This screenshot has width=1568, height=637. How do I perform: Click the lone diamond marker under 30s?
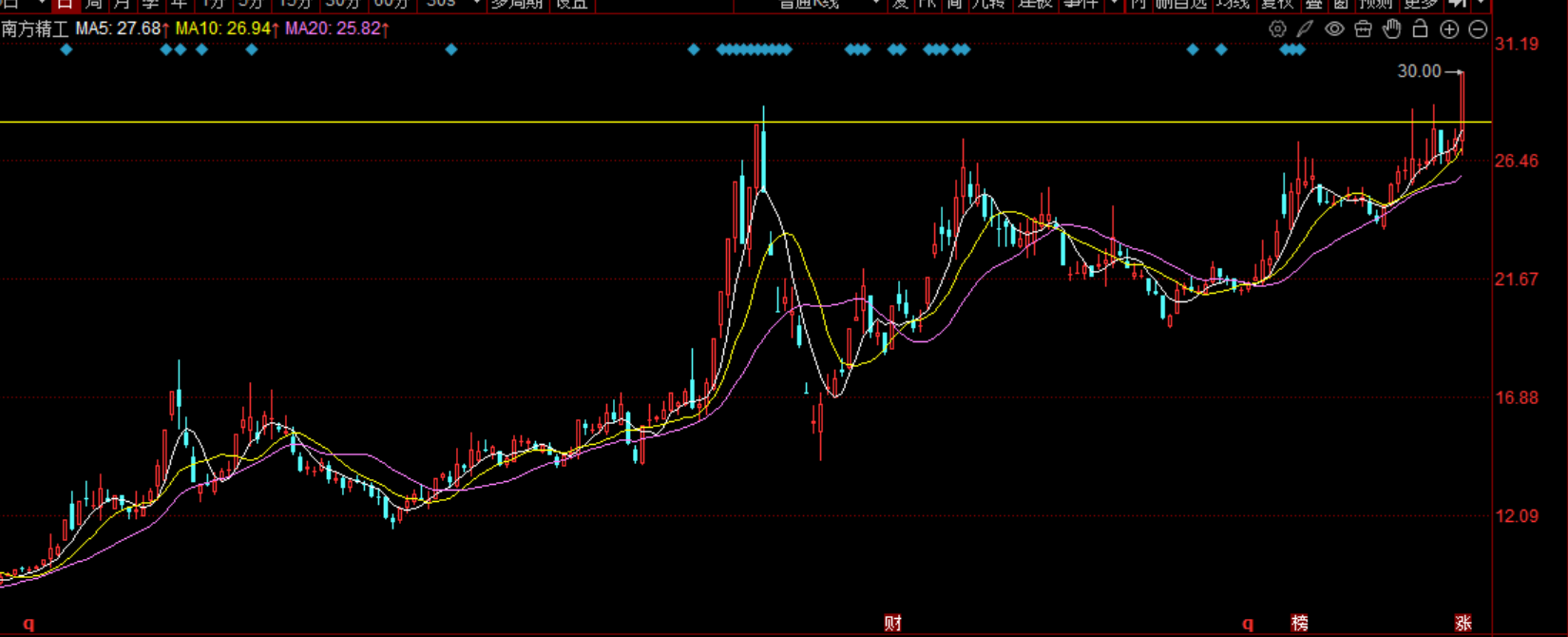pos(451,49)
